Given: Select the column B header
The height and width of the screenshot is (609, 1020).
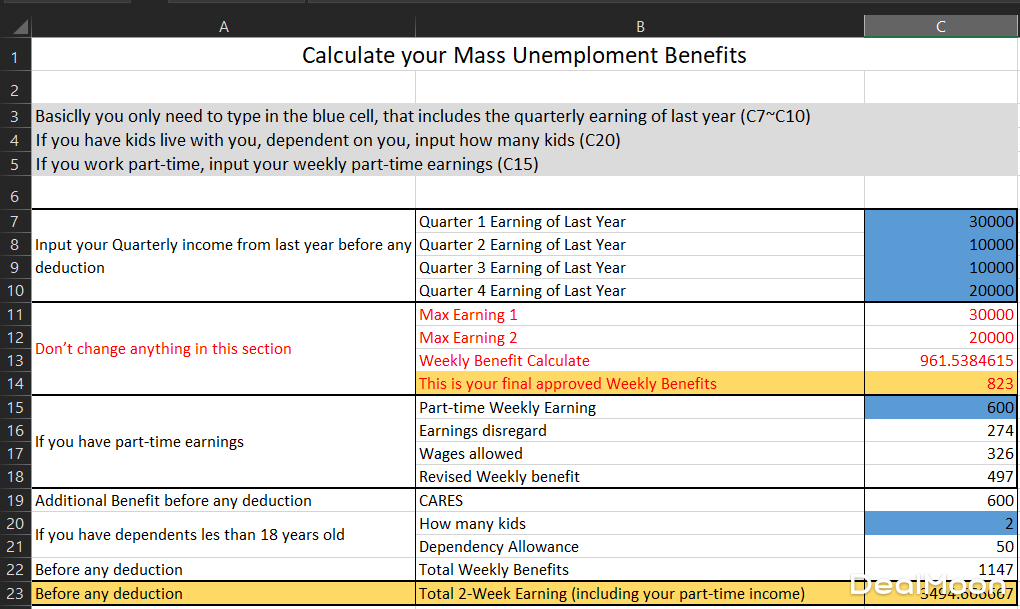Looking at the screenshot, I should (640, 27).
